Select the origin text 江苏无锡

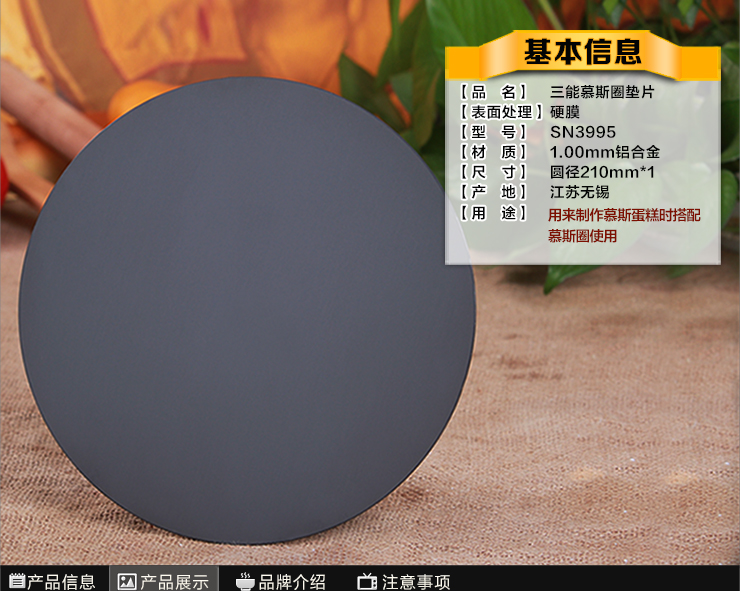pos(580,192)
